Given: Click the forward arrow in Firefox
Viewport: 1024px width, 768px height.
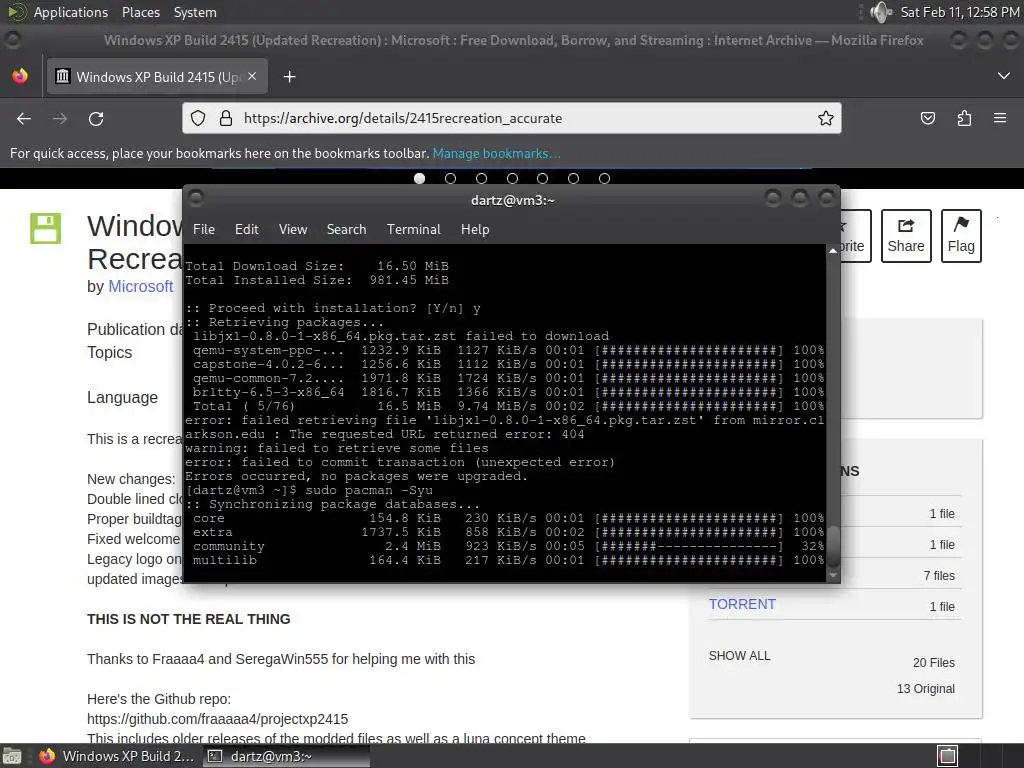Looking at the screenshot, I should (60, 118).
